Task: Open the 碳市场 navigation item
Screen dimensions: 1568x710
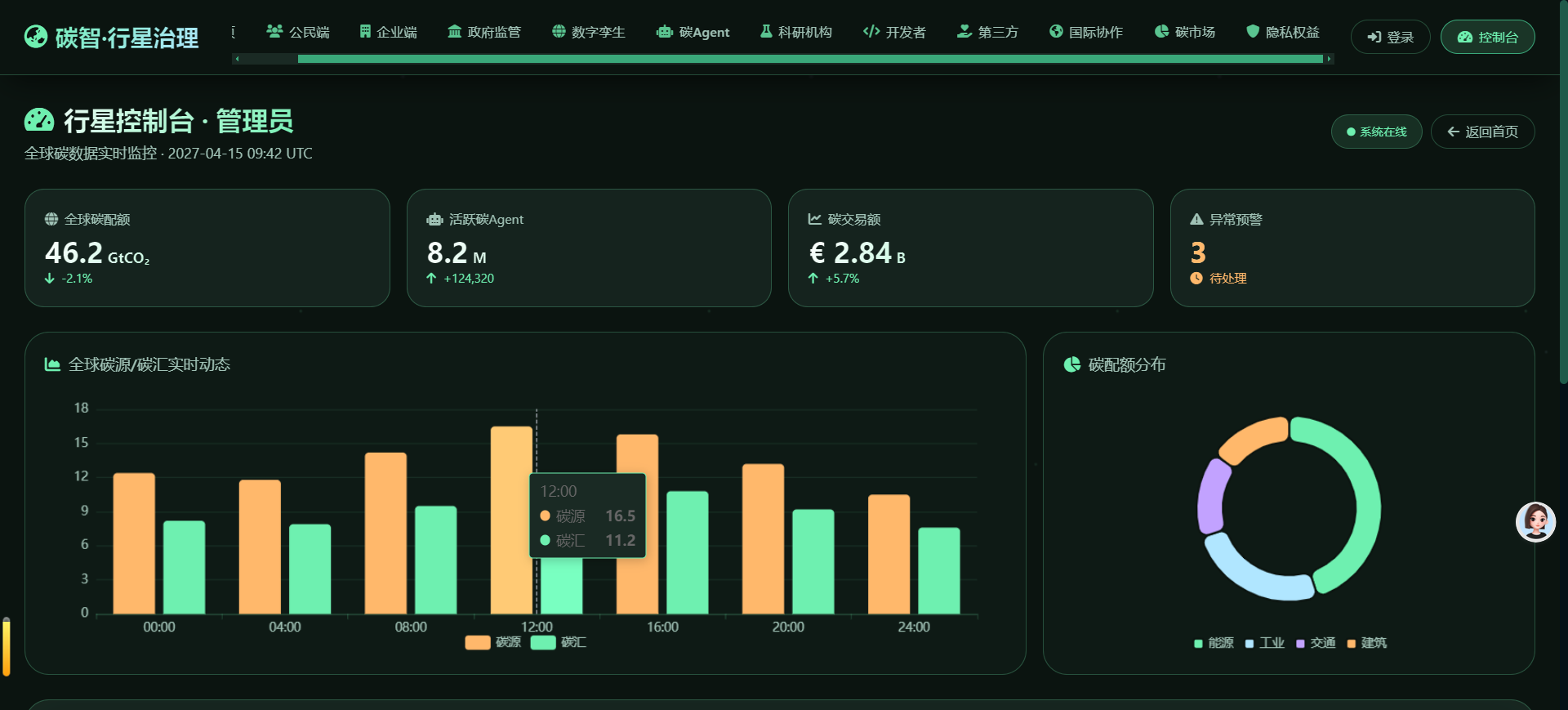Action: [1185, 32]
